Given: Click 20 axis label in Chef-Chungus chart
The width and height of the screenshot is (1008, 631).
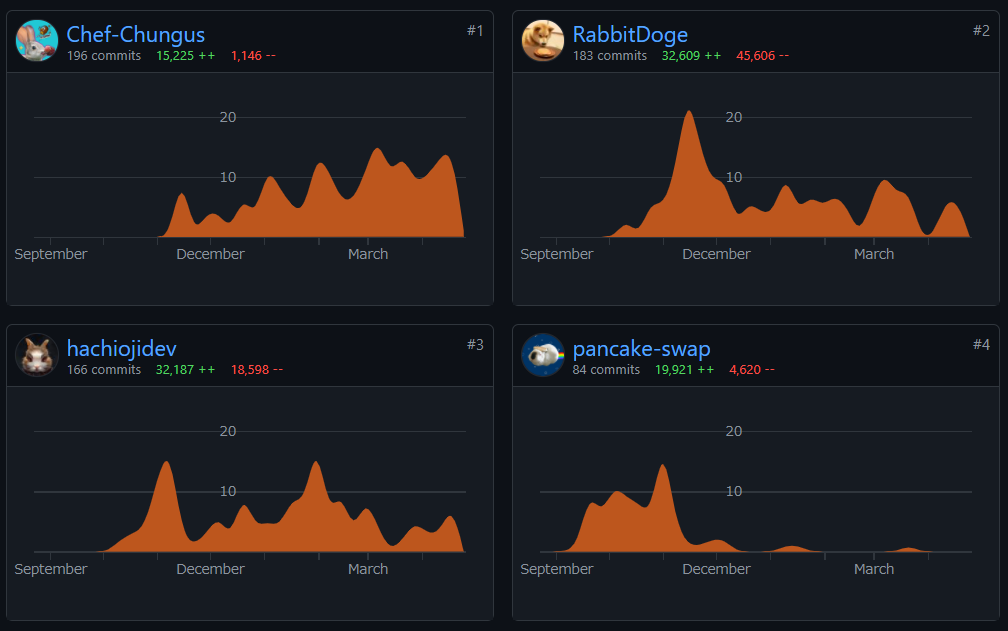Looking at the screenshot, I should [x=228, y=117].
